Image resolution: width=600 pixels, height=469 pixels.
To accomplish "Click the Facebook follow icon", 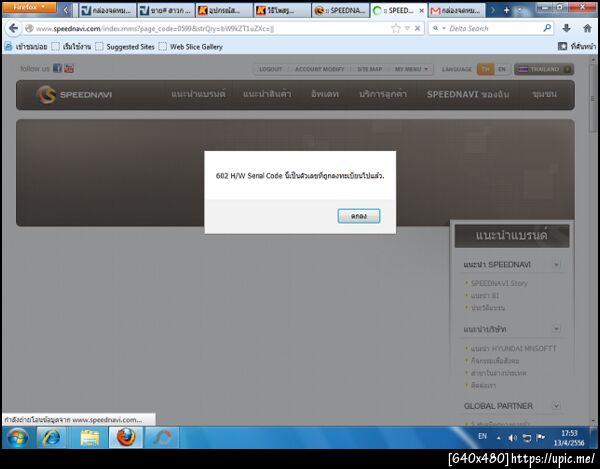I will coord(57,68).
